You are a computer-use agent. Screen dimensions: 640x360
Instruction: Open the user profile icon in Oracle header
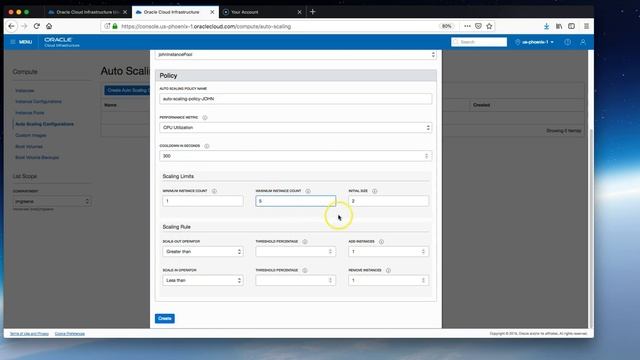(x=583, y=42)
